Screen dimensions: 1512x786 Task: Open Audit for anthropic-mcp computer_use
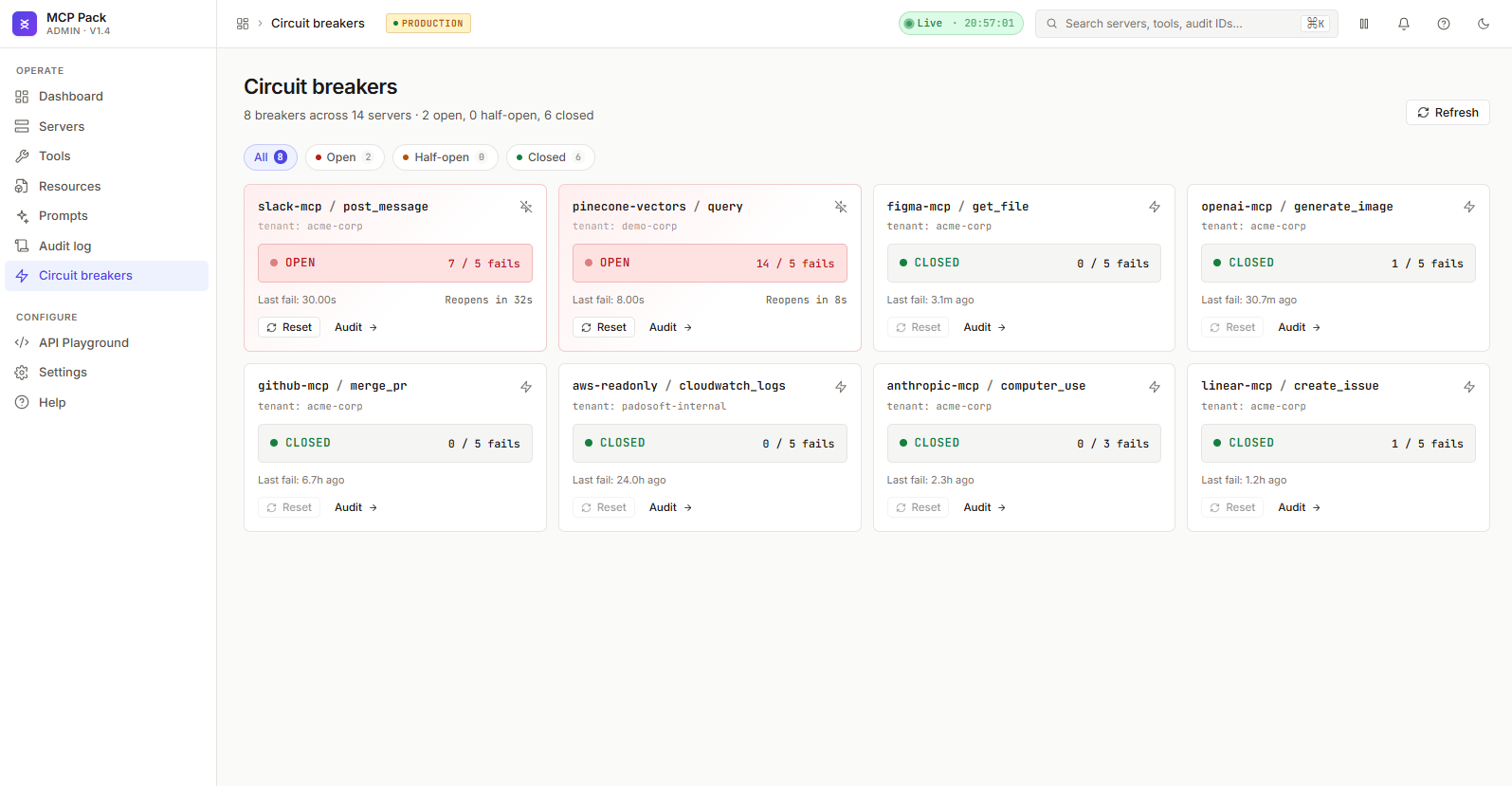[x=985, y=507]
